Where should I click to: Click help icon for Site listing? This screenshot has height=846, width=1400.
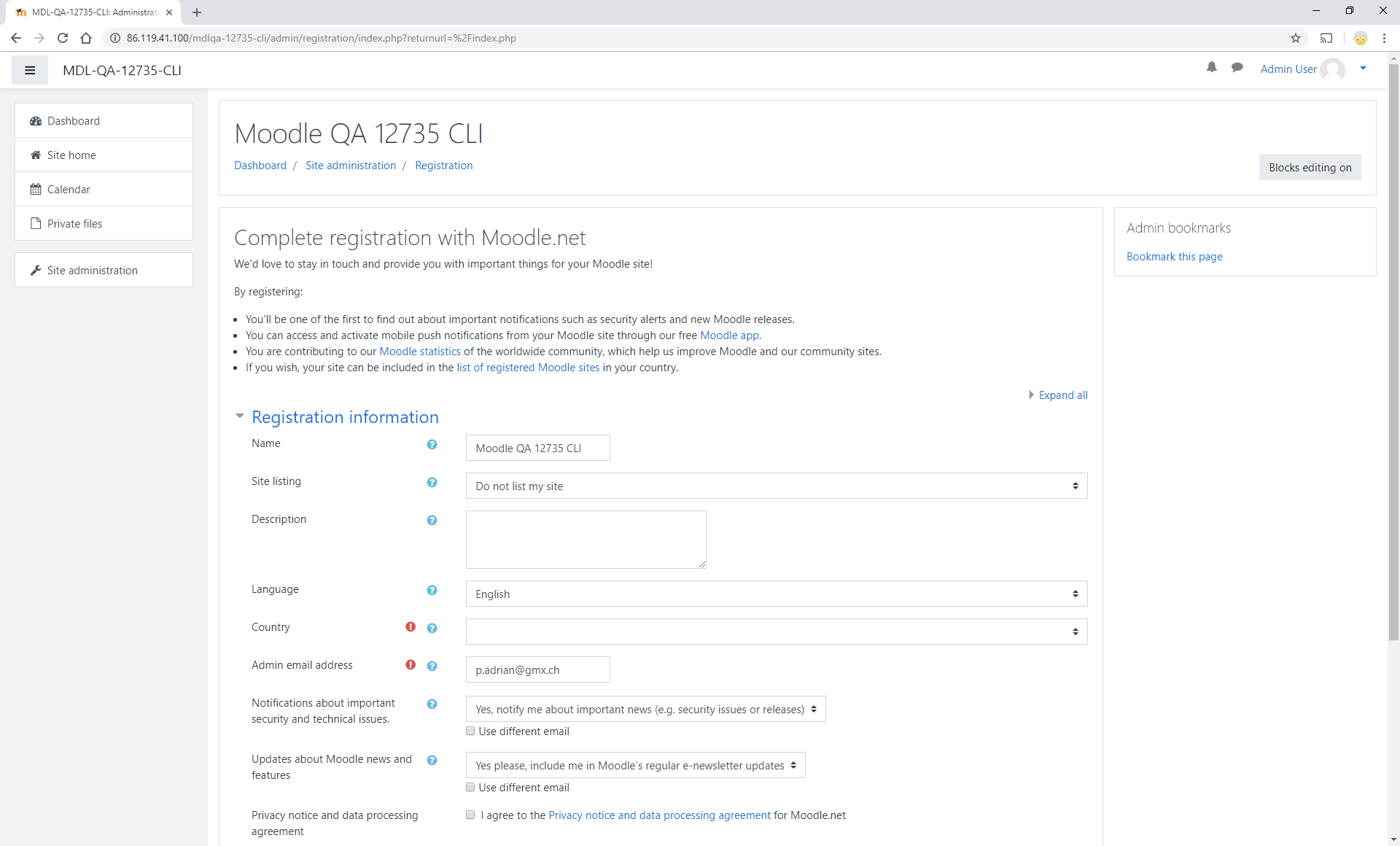tap(432, 482)
